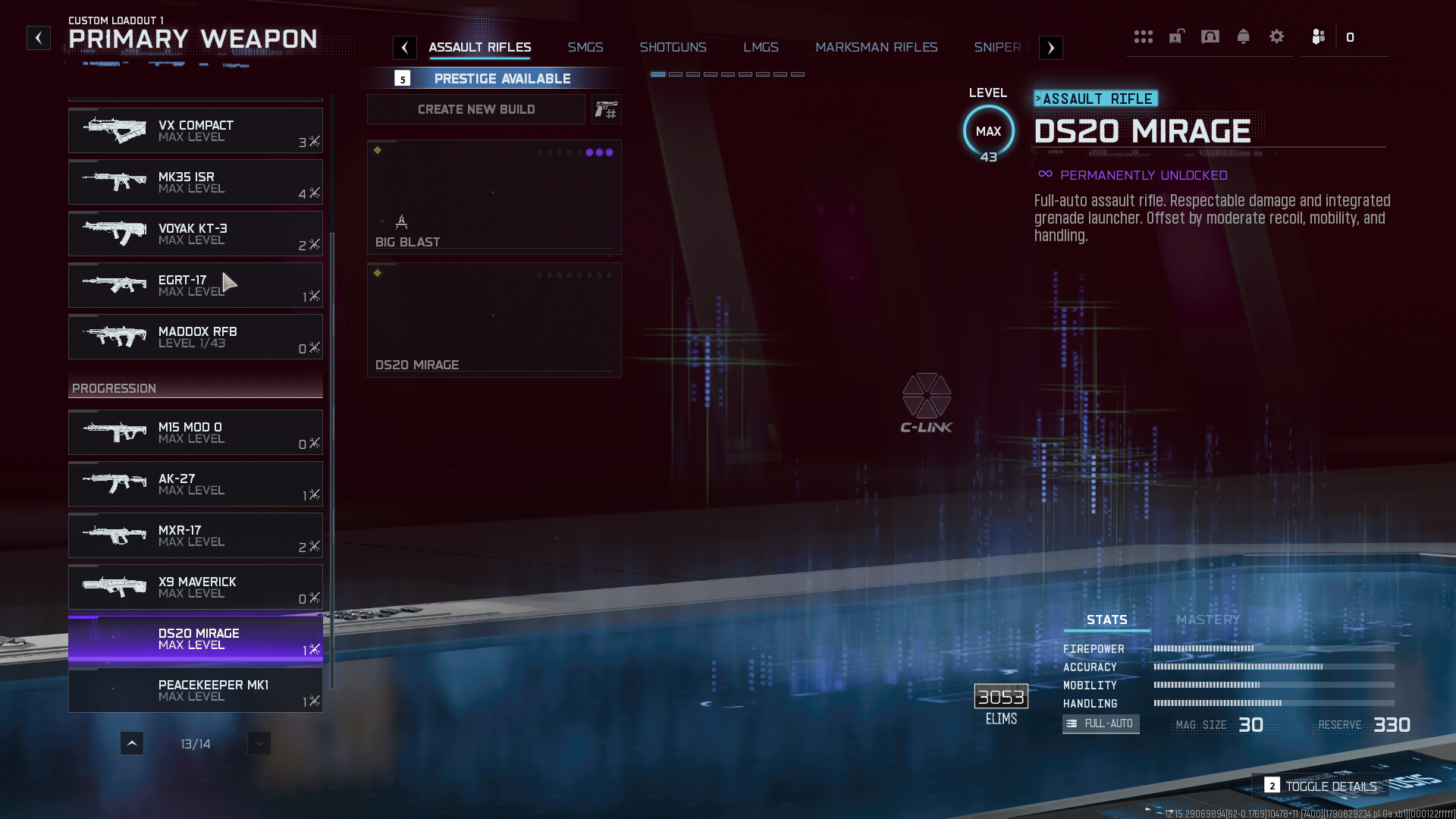Select the EGRT-17 weapon
Image resolution: width=1456 pixels, height=819 pixels.
click(x=196, y=285)
